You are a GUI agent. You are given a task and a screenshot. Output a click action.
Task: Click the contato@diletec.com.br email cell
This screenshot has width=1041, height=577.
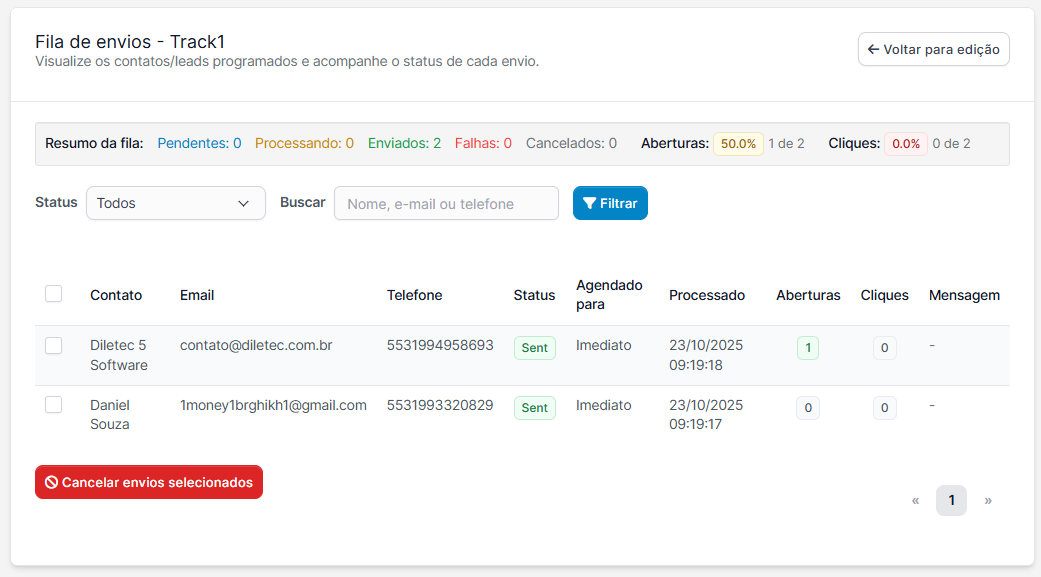(256, 346)
